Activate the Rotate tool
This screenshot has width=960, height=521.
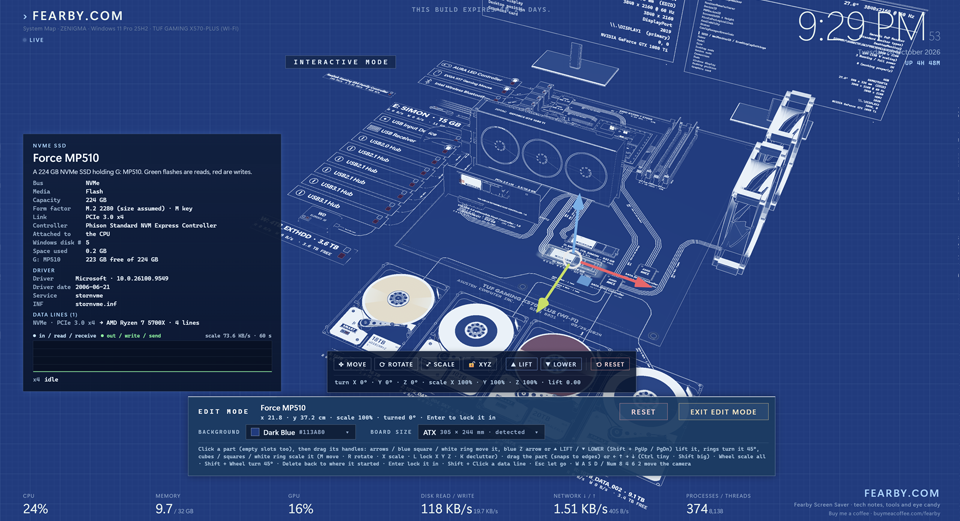tap(396, 364)
